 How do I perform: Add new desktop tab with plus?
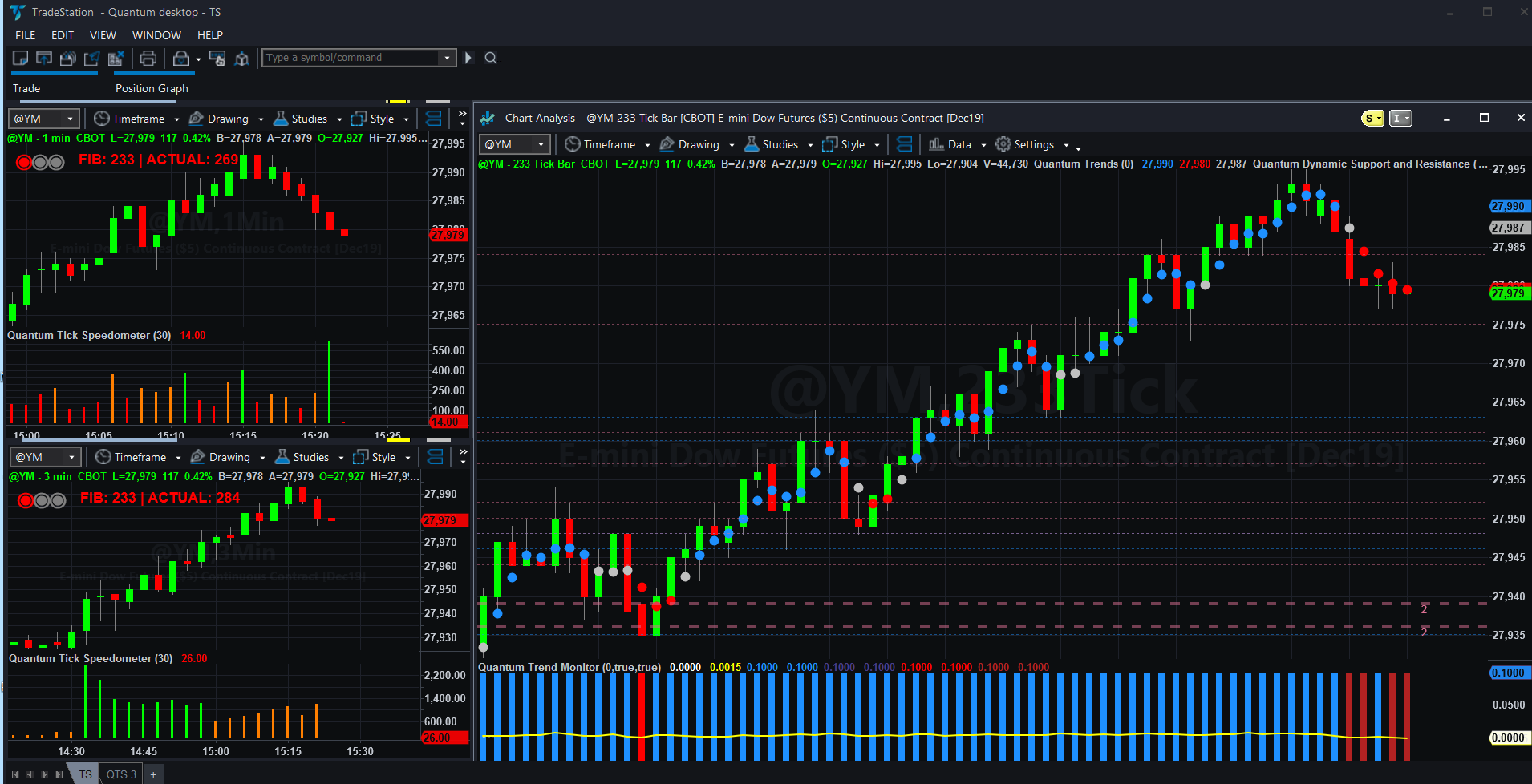tap(153, 774)
